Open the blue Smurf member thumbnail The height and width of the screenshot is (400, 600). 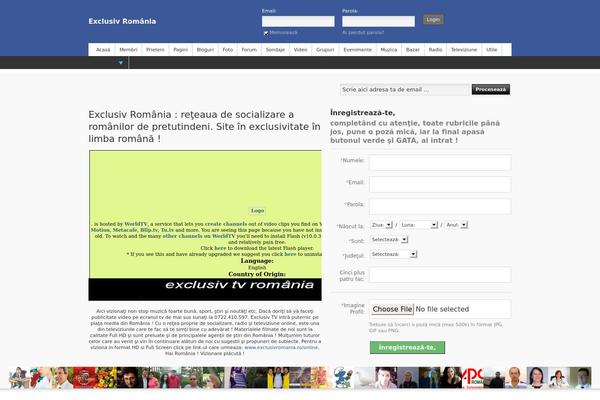[x=342, y=377]
